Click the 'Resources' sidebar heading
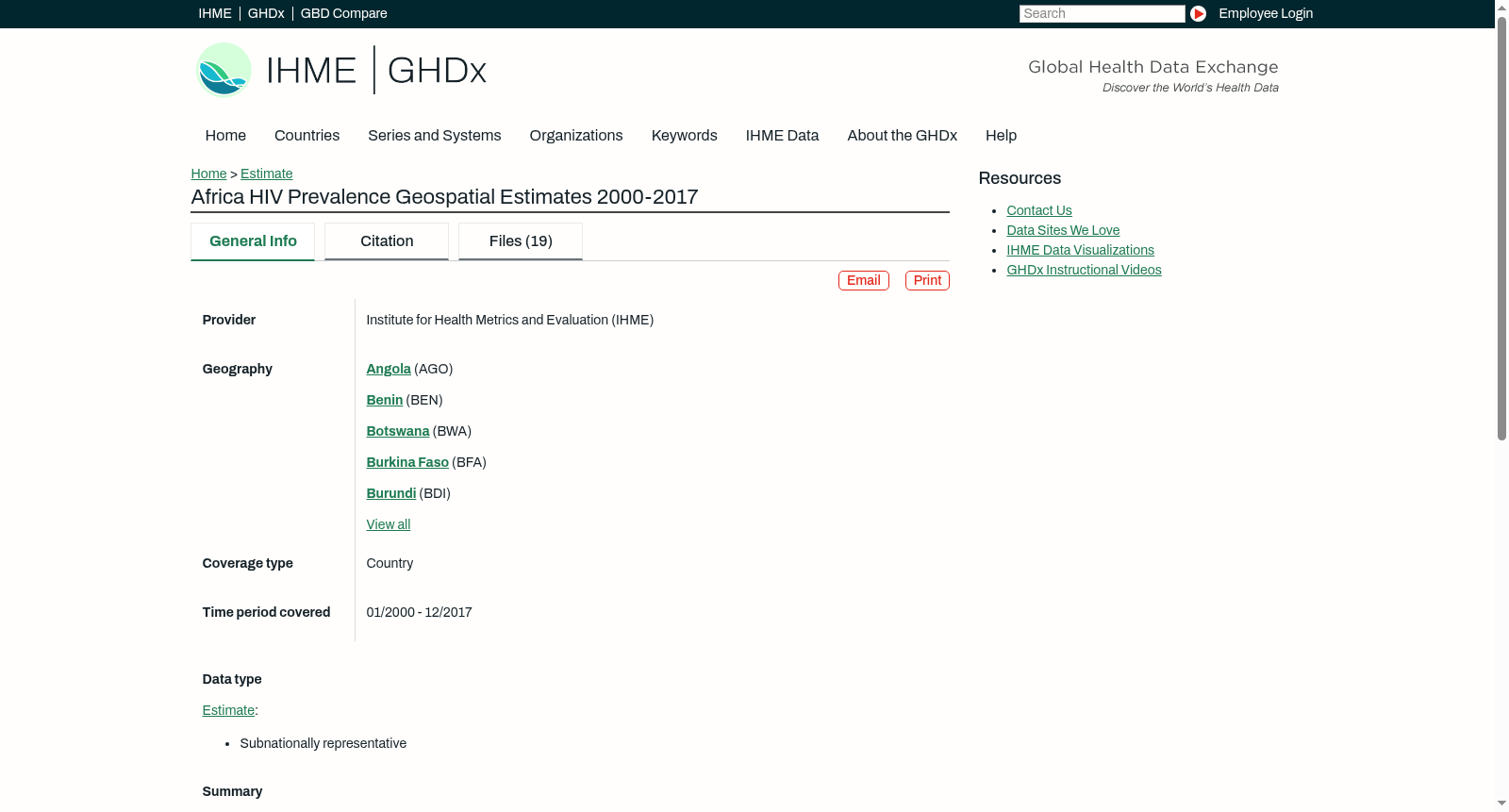The width and height of the screenshot is (1509, 812). click(x=1020, y=178)
